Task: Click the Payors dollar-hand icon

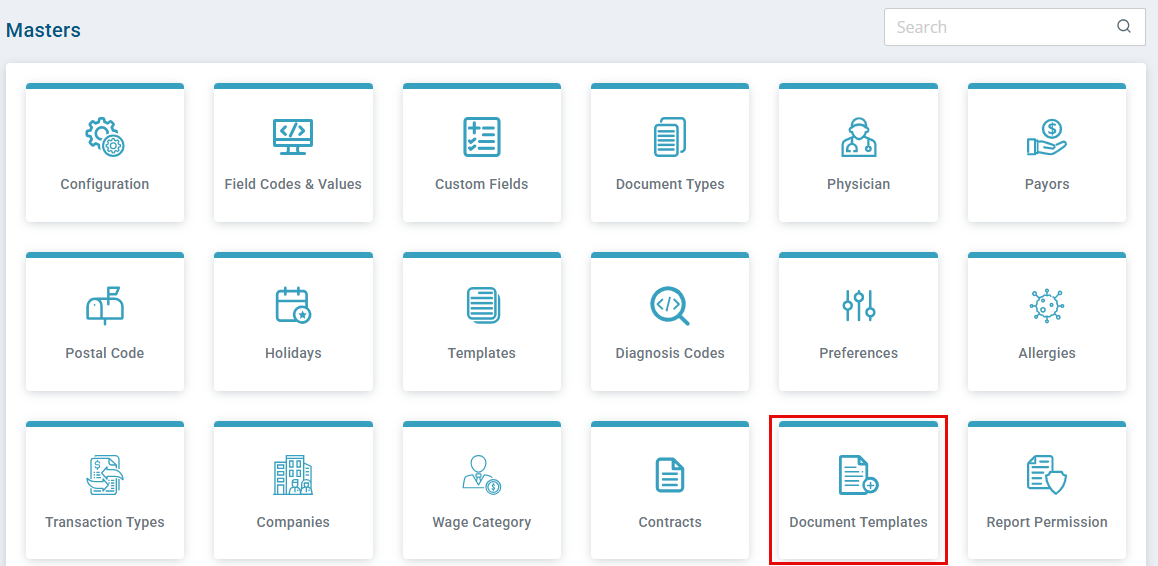Action: 1046,137
